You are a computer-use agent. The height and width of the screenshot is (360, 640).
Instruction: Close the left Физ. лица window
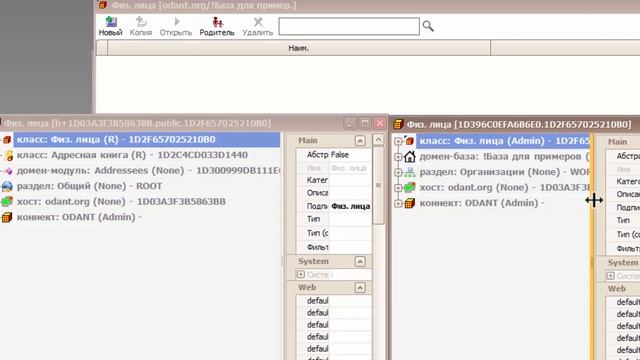(380, 123)
